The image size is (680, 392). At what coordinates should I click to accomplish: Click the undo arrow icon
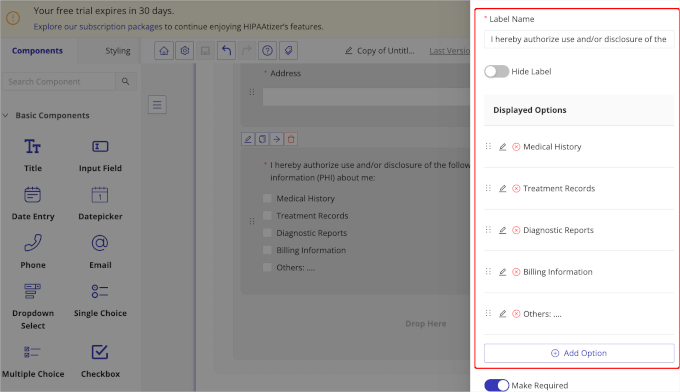(x=226, y=51)
